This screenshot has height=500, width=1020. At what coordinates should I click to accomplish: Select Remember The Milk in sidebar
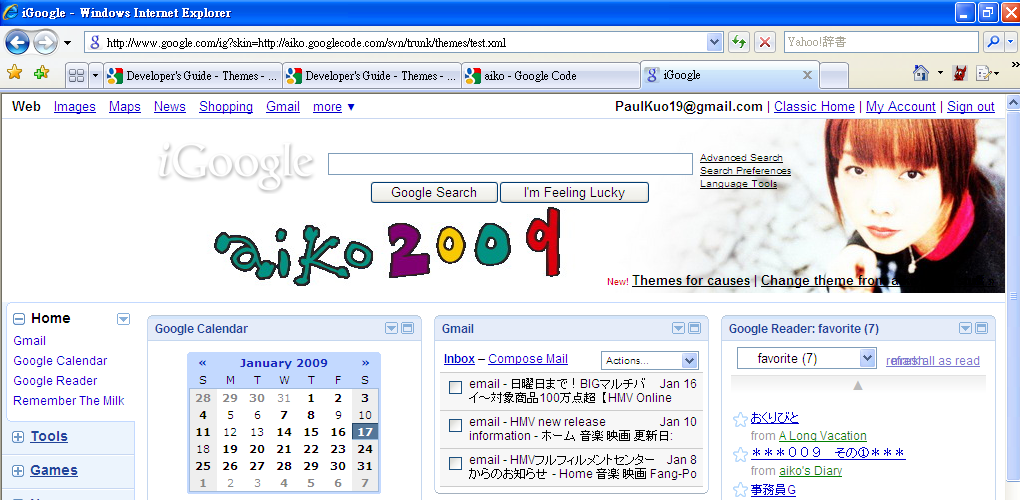click(x=69, y=401)
